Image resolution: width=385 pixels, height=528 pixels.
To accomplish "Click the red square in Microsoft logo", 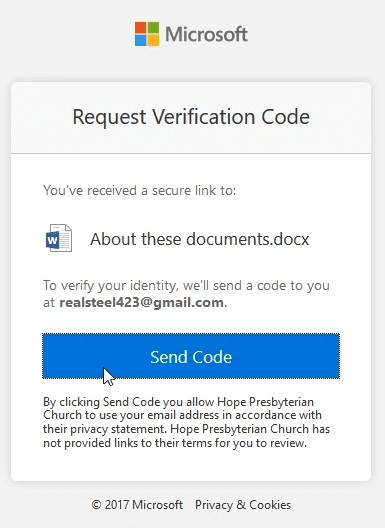I will 140,28.
